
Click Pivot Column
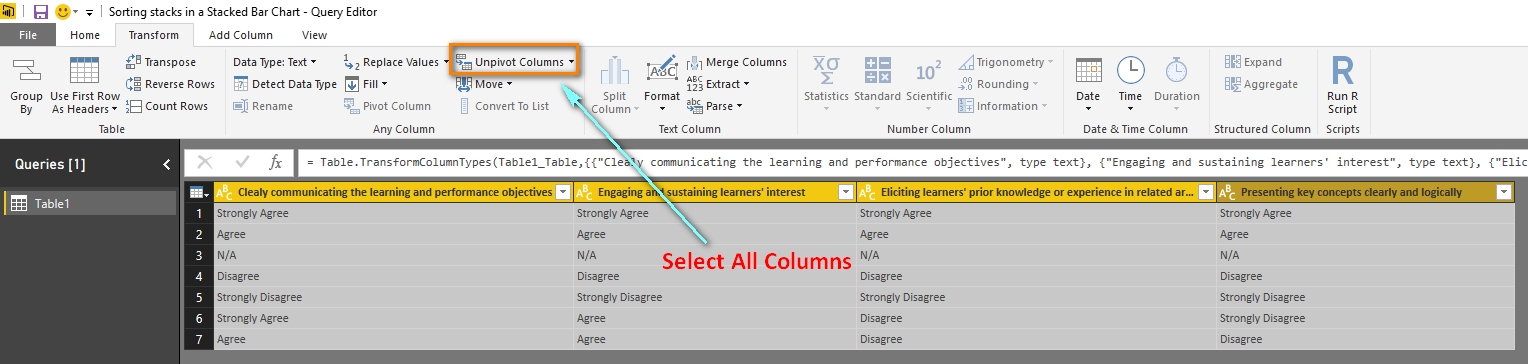click(x=387, y=106)
